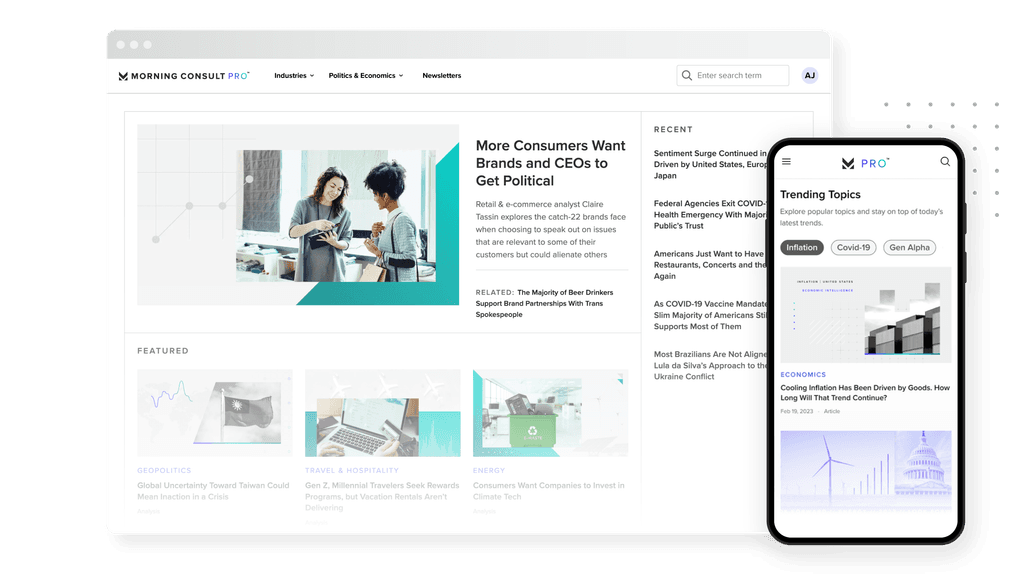The width and height of the screenshot is (1024, 576).
Task: Open the Taiwan flag article thumbnail
Action: coord(215,413)
